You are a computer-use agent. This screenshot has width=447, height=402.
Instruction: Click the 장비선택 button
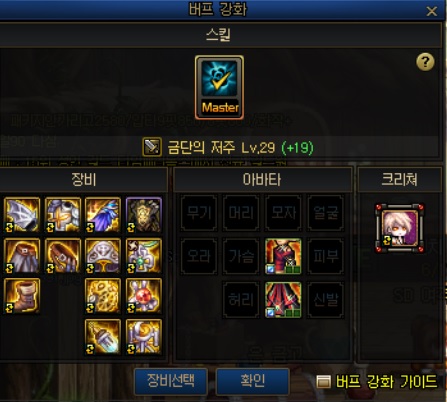(171, 381)
